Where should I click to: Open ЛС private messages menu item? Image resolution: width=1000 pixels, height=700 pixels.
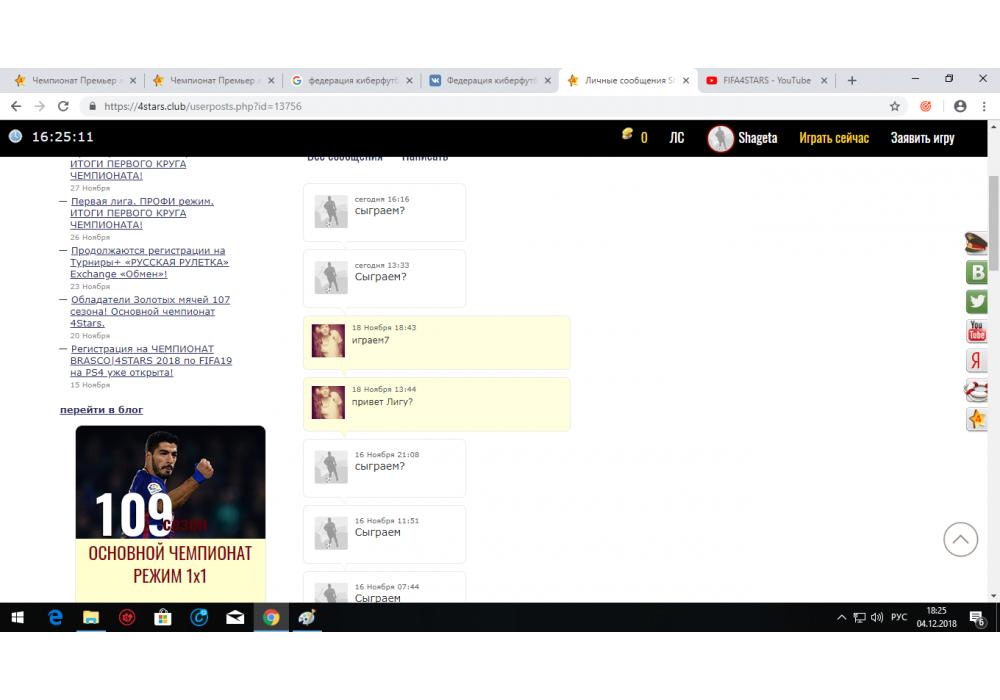pos(677,138)
